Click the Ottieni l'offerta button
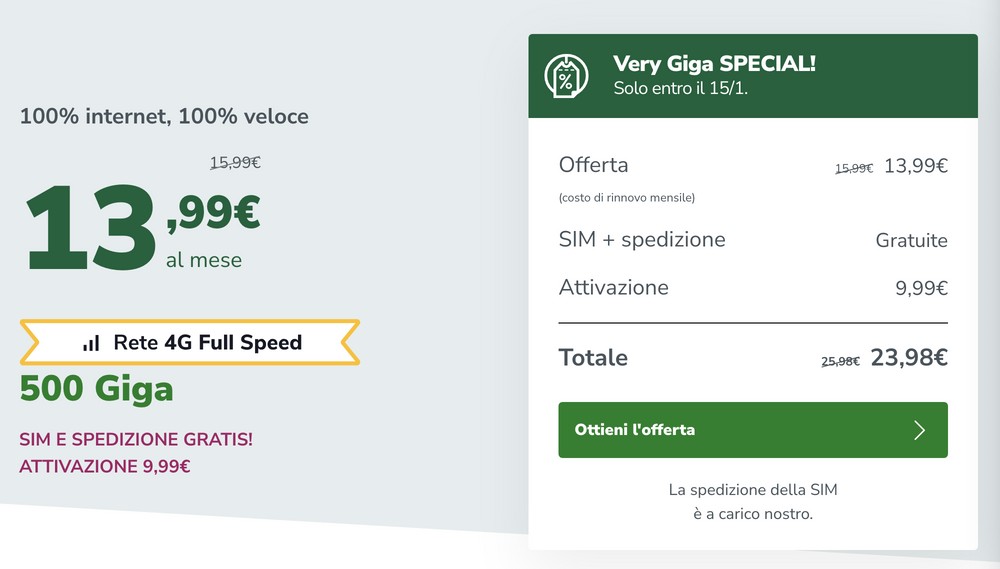1000x569 pixels. 753,430
